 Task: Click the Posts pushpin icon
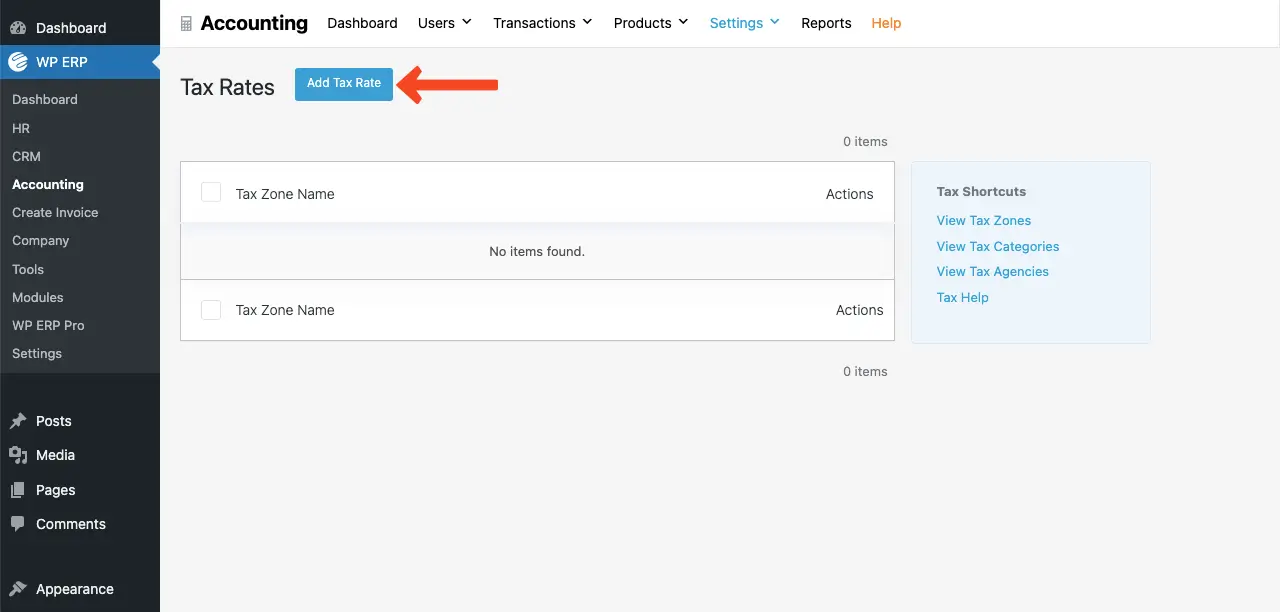18,421
